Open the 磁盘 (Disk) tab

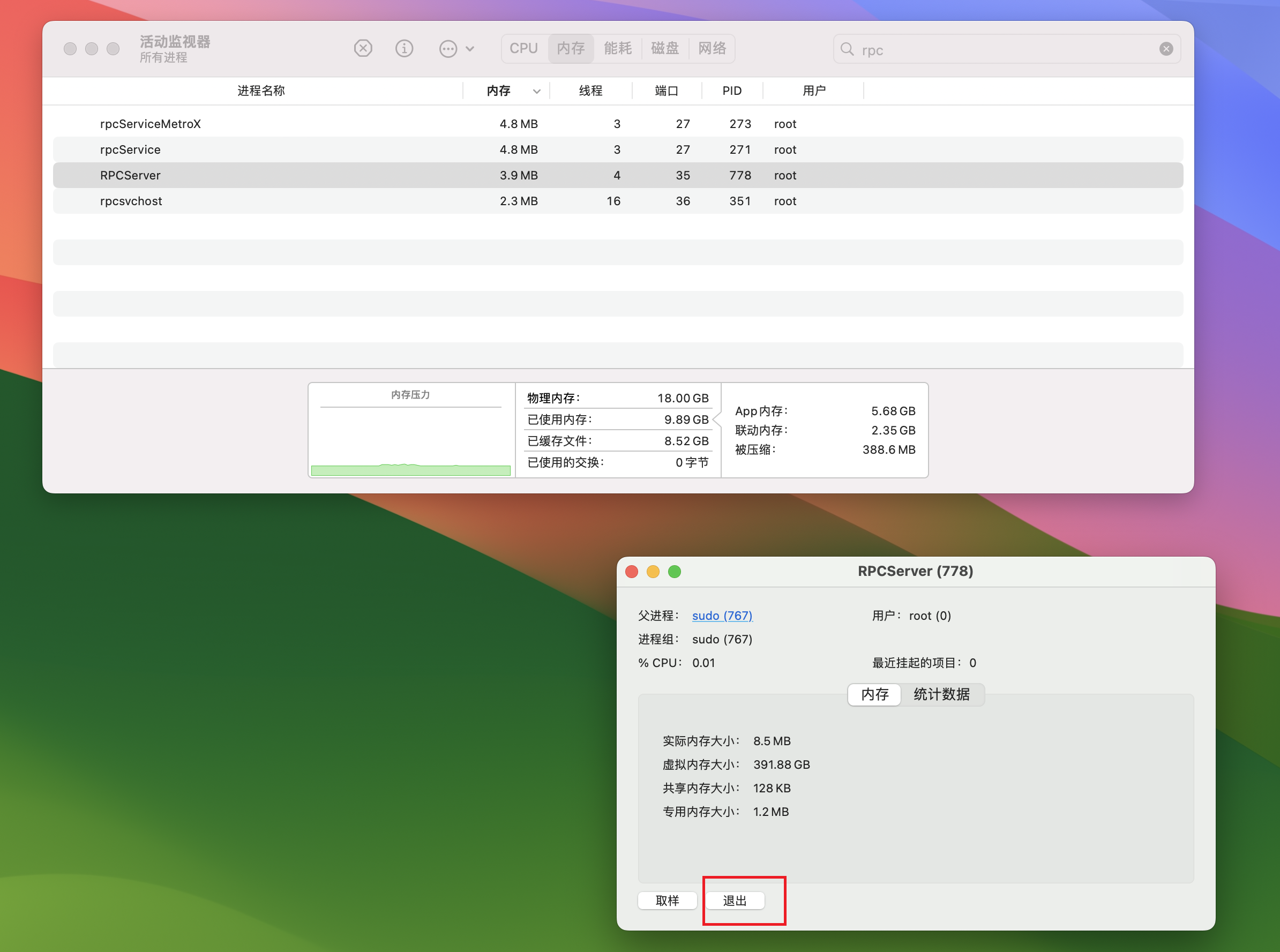(x=665, y=48)
